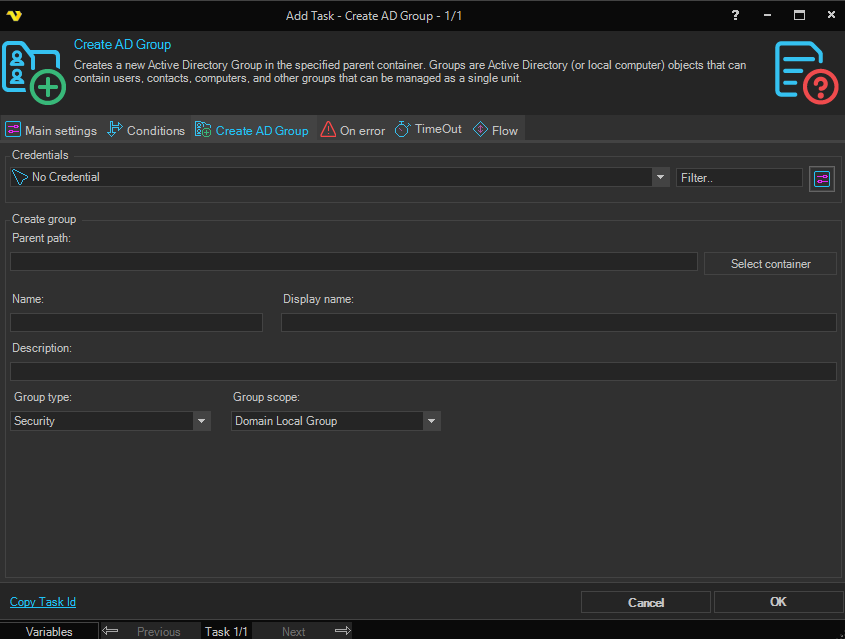
Task: Click the title bar question mark help
Action: coord(736,16)
